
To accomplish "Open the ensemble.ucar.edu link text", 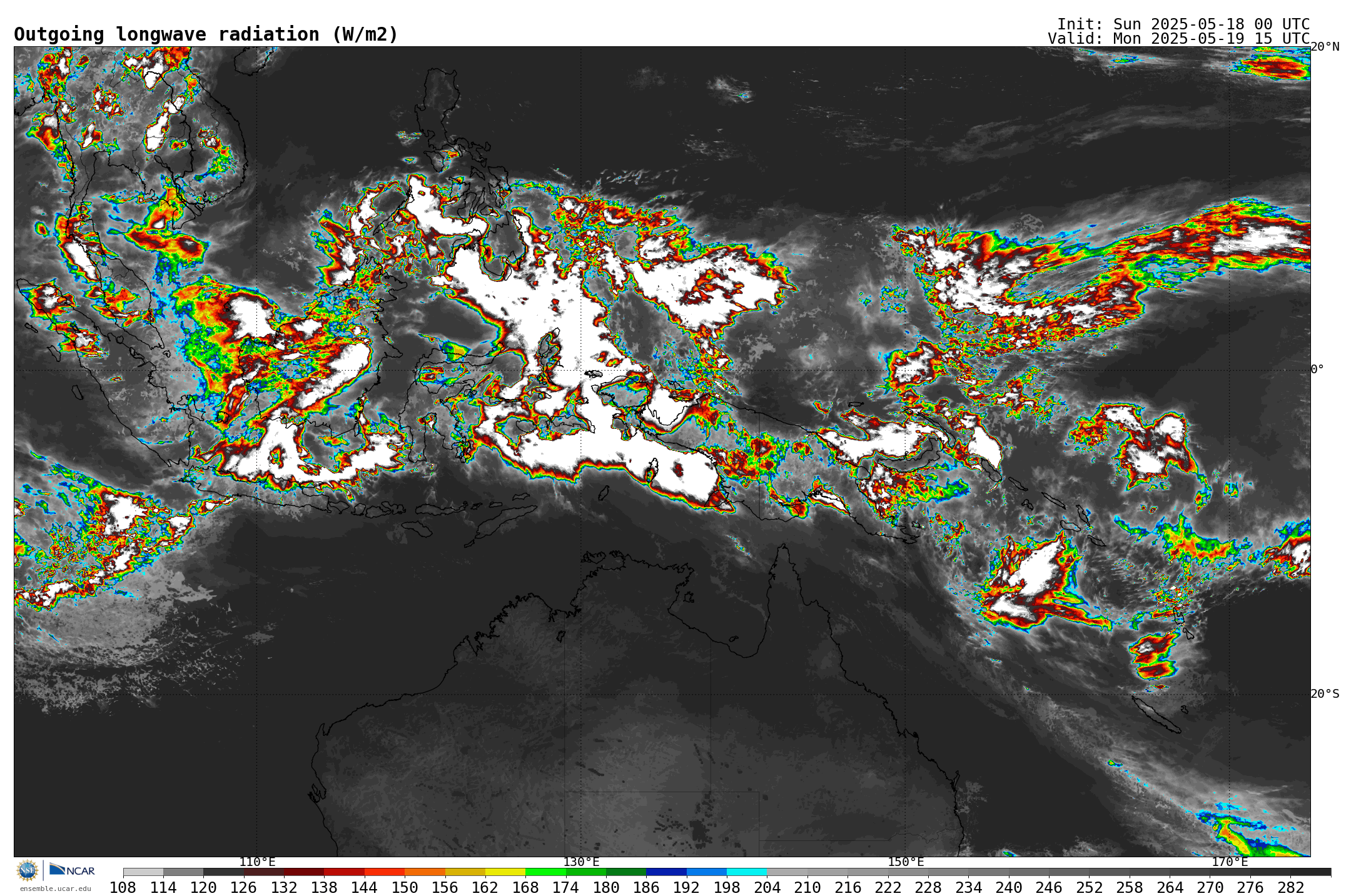I will click(56, 888).
